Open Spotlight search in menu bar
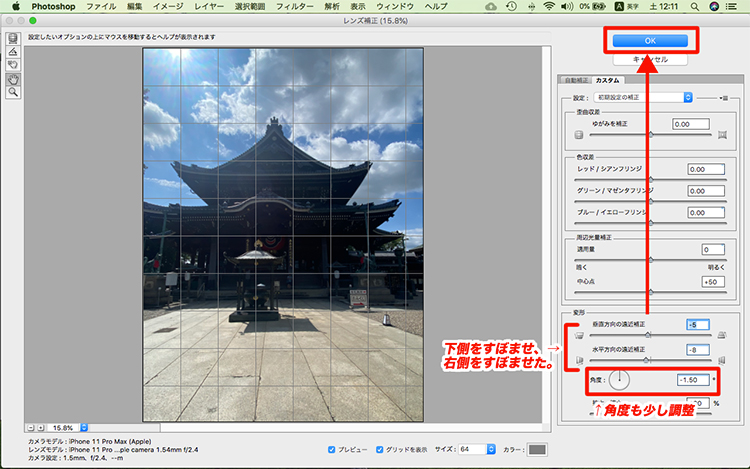The image size is (750, 469). point(695,7)
